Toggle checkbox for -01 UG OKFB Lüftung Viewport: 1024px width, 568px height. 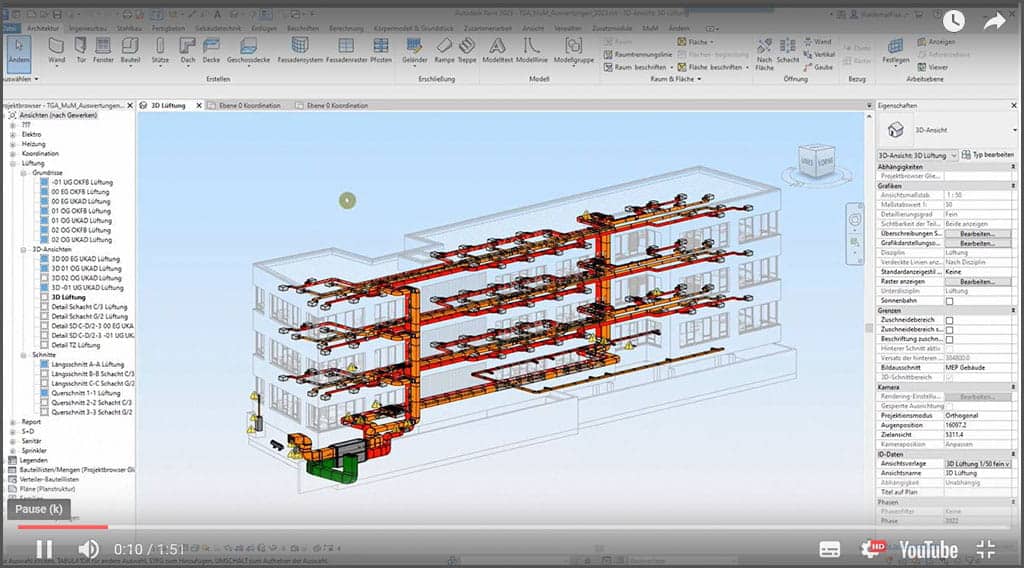(x=44, y=182)
